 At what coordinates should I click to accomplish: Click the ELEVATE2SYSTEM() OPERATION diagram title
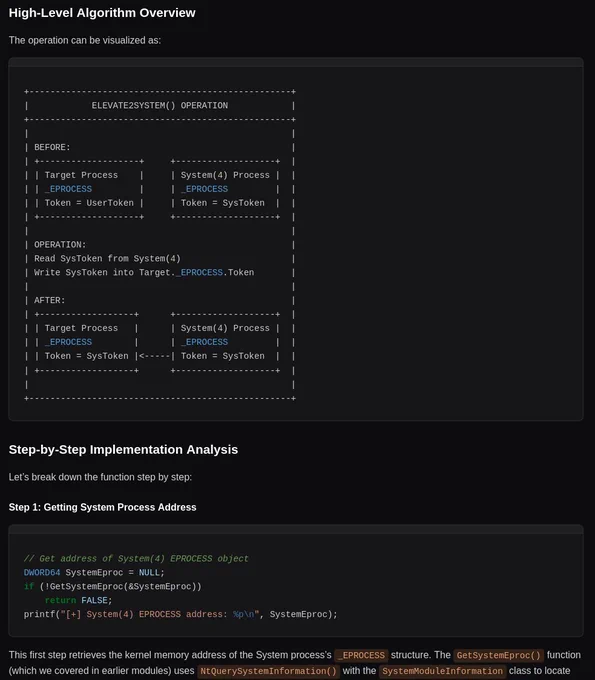click(x=160, y=105)
